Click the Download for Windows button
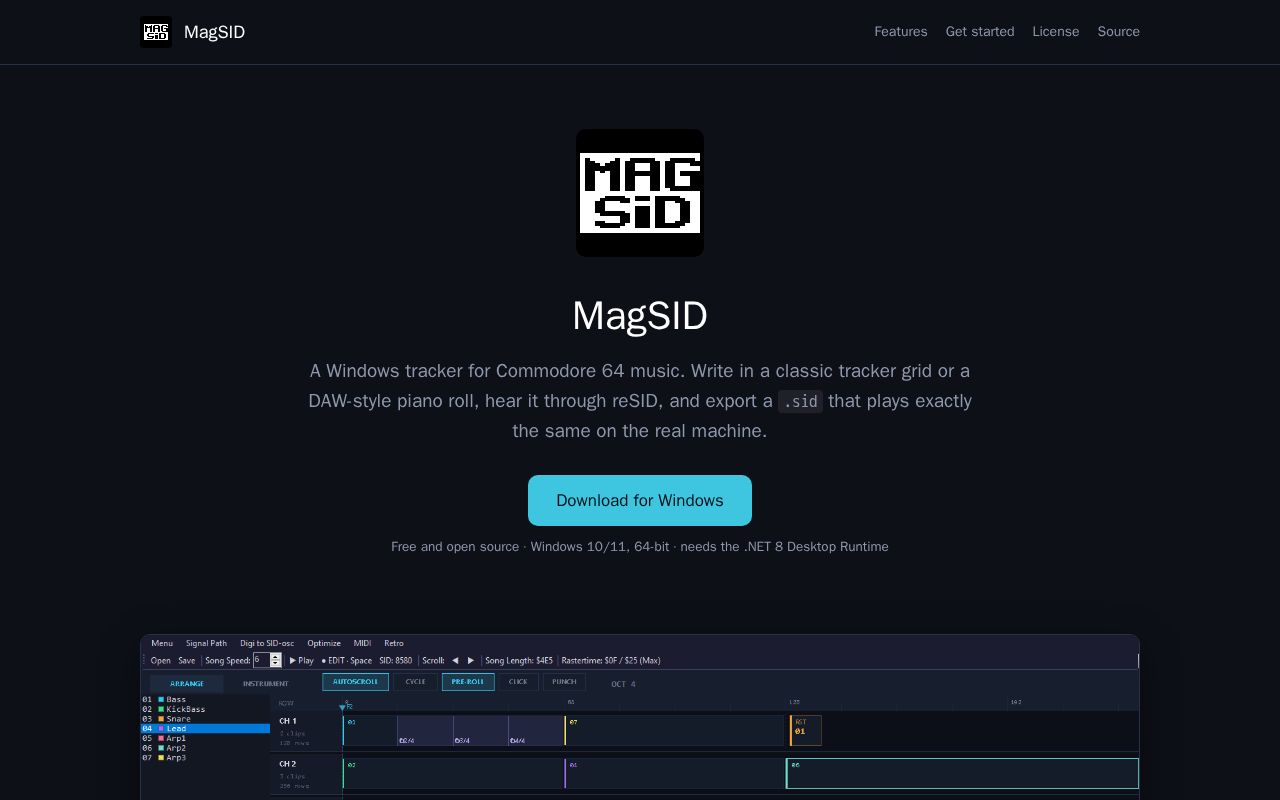The image size is (1280, 800). [x=640, y=500]
